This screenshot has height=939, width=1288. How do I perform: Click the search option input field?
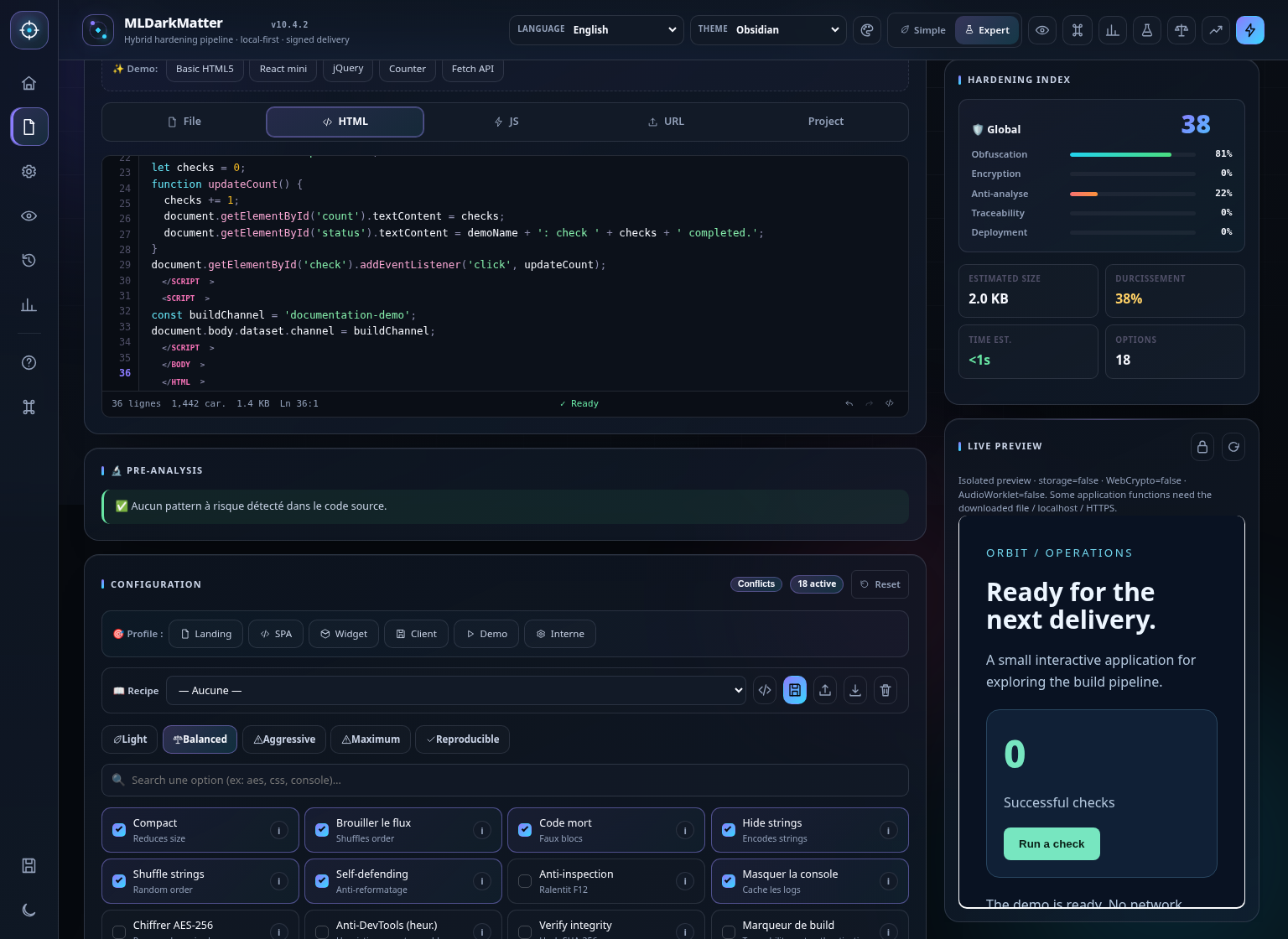click(x=505, y=780)
